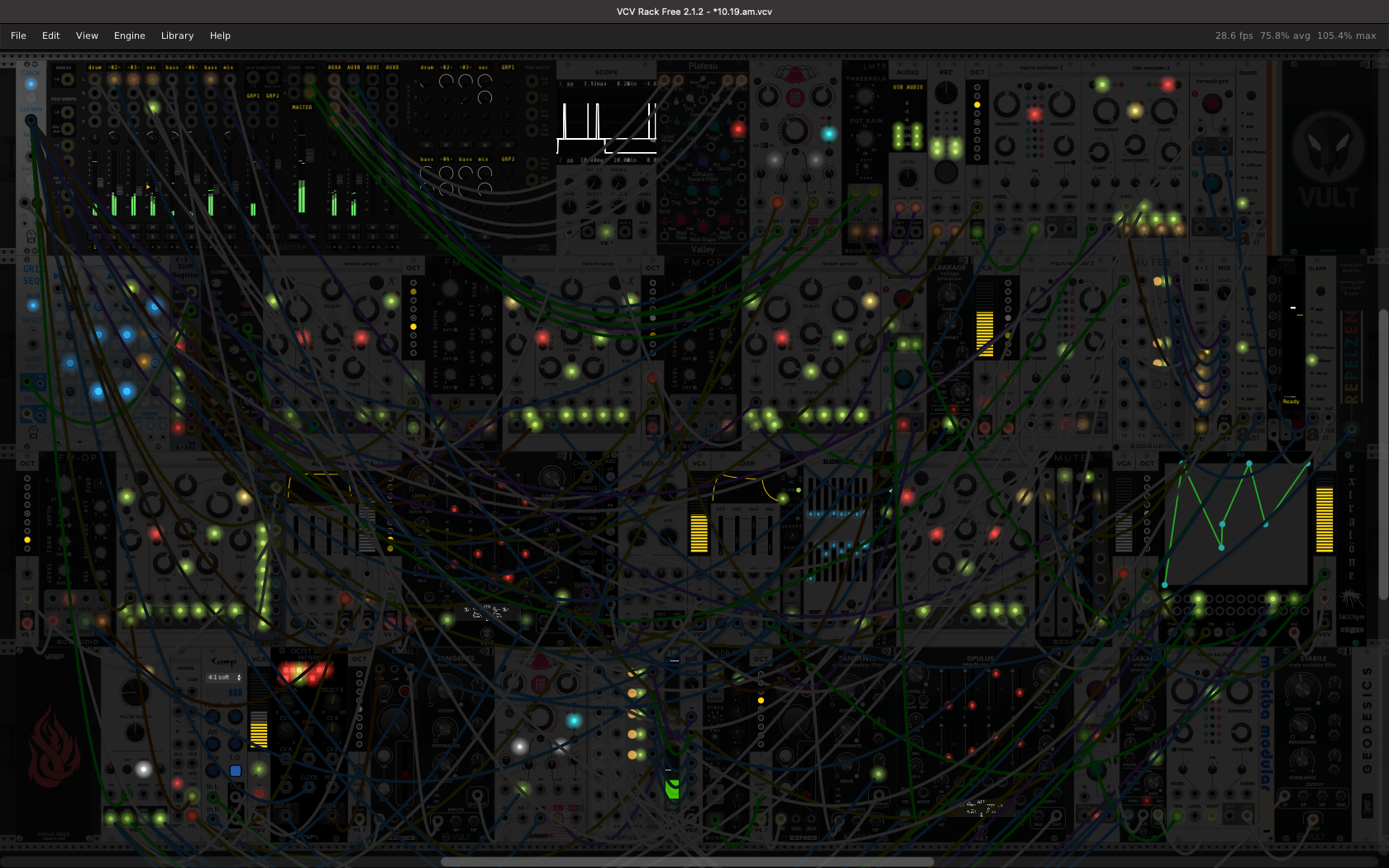Open the Help menu

click(220, 36)
